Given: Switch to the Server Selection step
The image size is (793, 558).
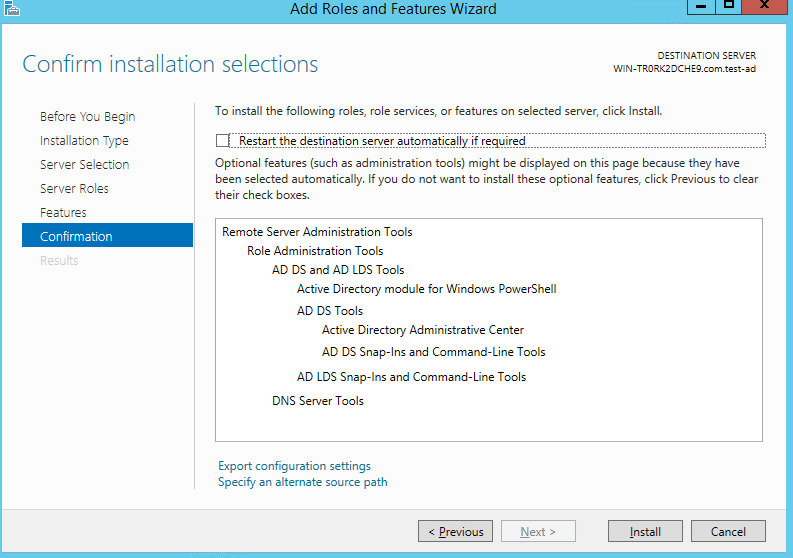Looking at the screenshot, I should [x=84, y=165].
